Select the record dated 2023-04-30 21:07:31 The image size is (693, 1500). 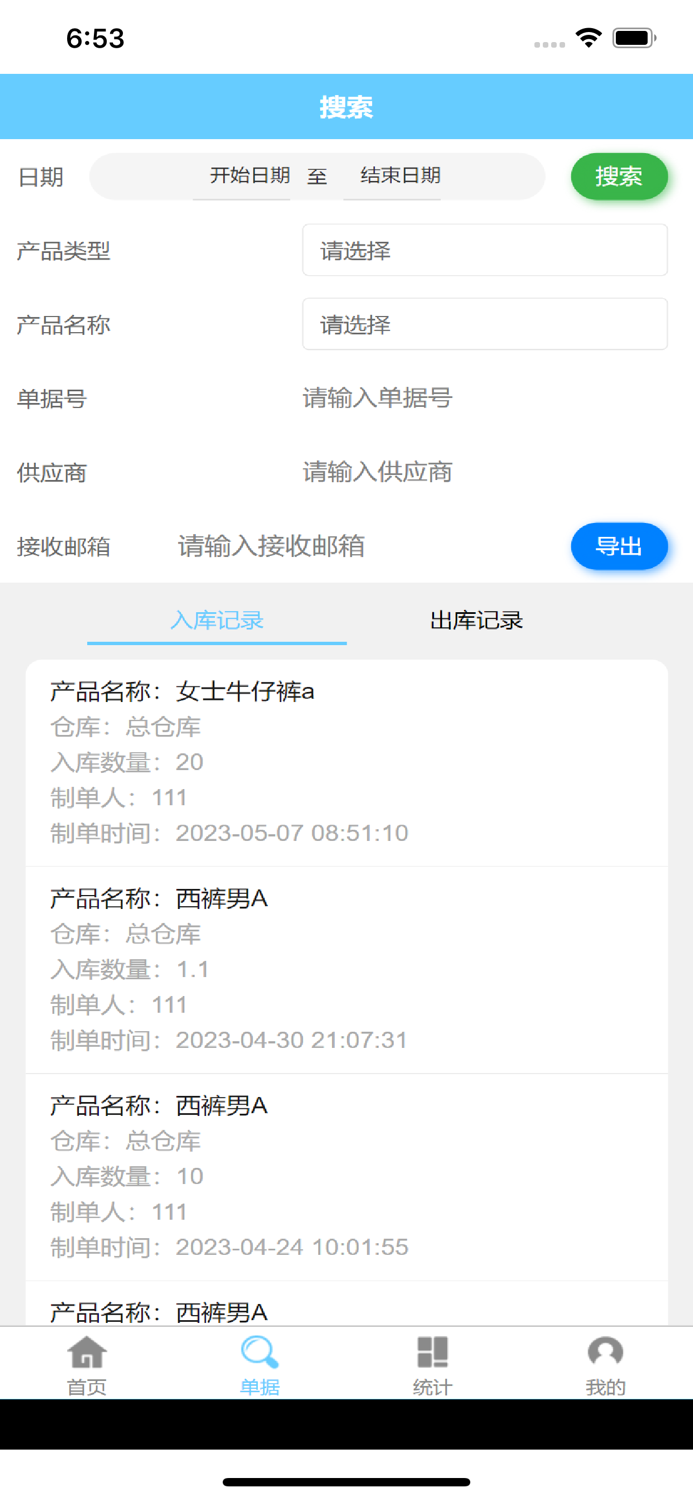[346, 970]
